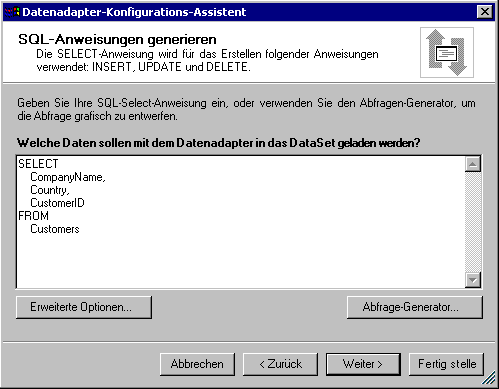This screenshot has height=389, width=499.
Task: Finish the wizard with Fertig stellen
Action: coord(446,364)
